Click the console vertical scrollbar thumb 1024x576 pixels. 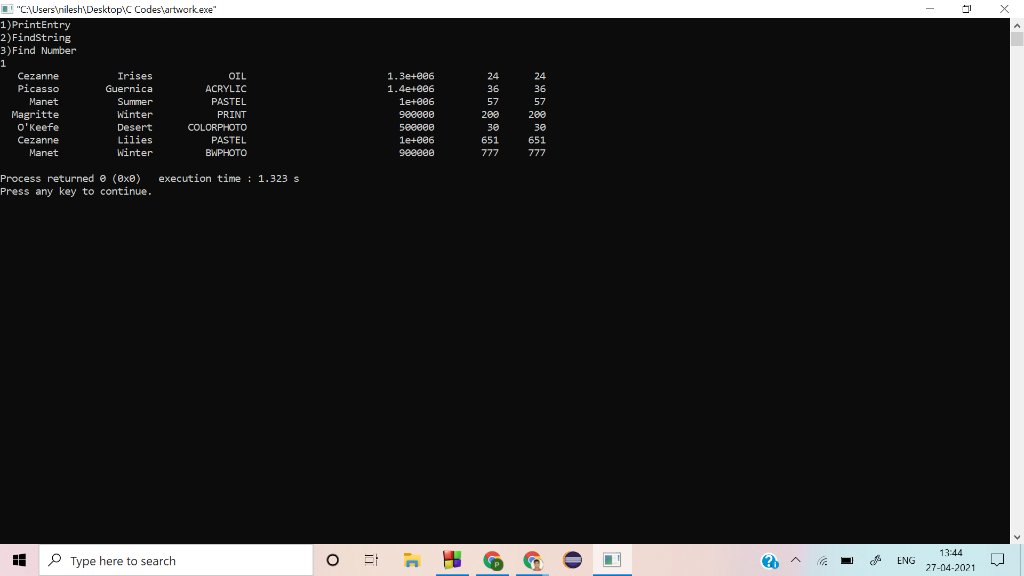pos(1017,39)
